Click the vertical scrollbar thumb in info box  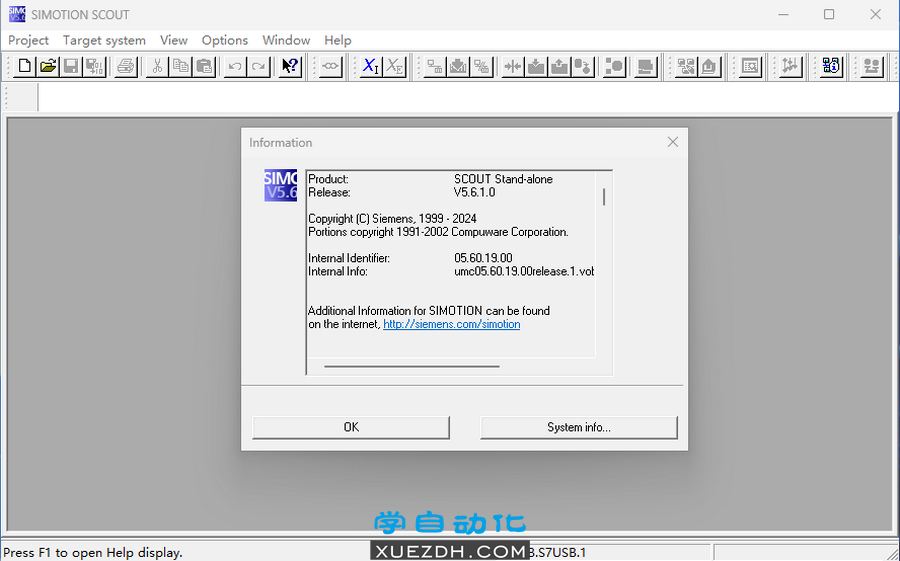(604, 197)
